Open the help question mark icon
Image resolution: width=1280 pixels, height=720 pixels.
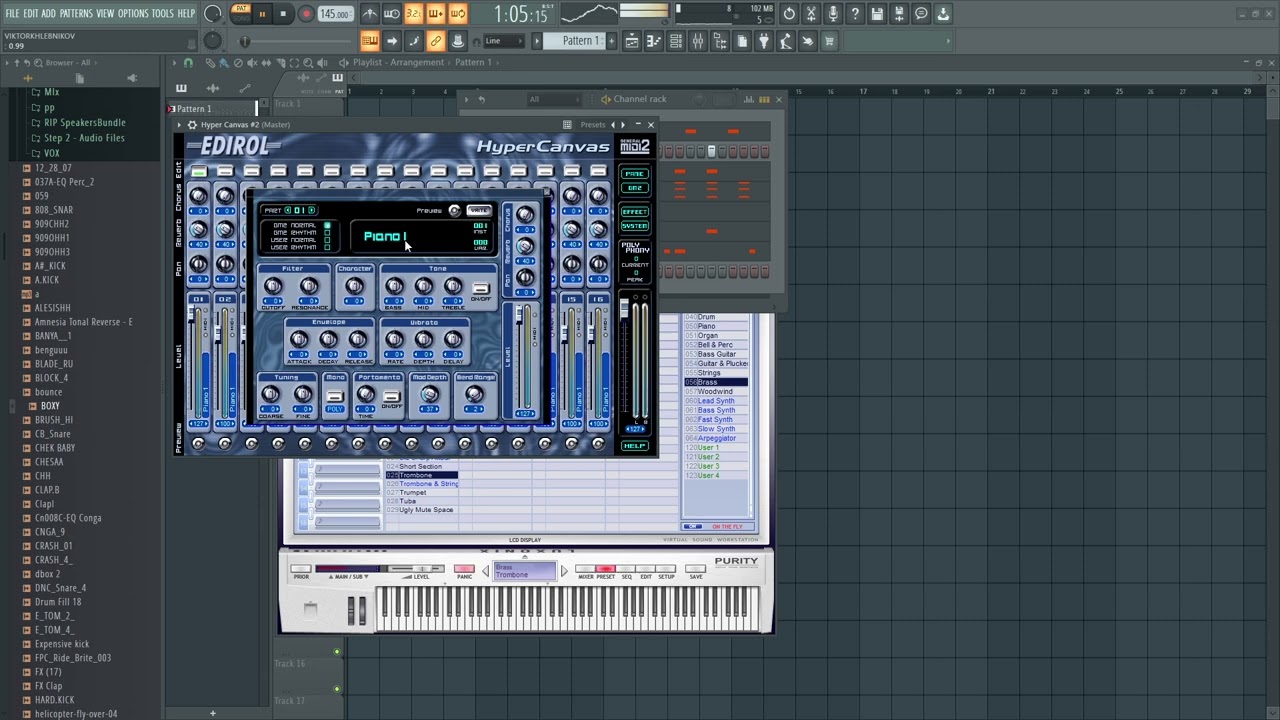coord(855,14)
